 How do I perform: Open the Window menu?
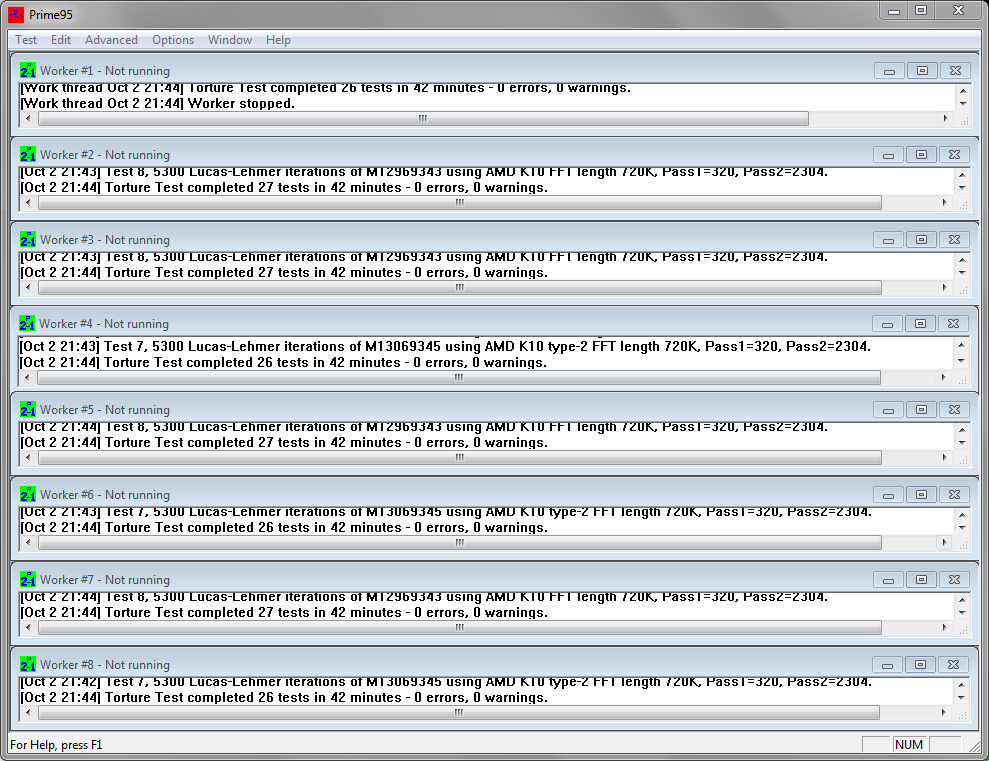pyautogui.click(x=230, y=40)
